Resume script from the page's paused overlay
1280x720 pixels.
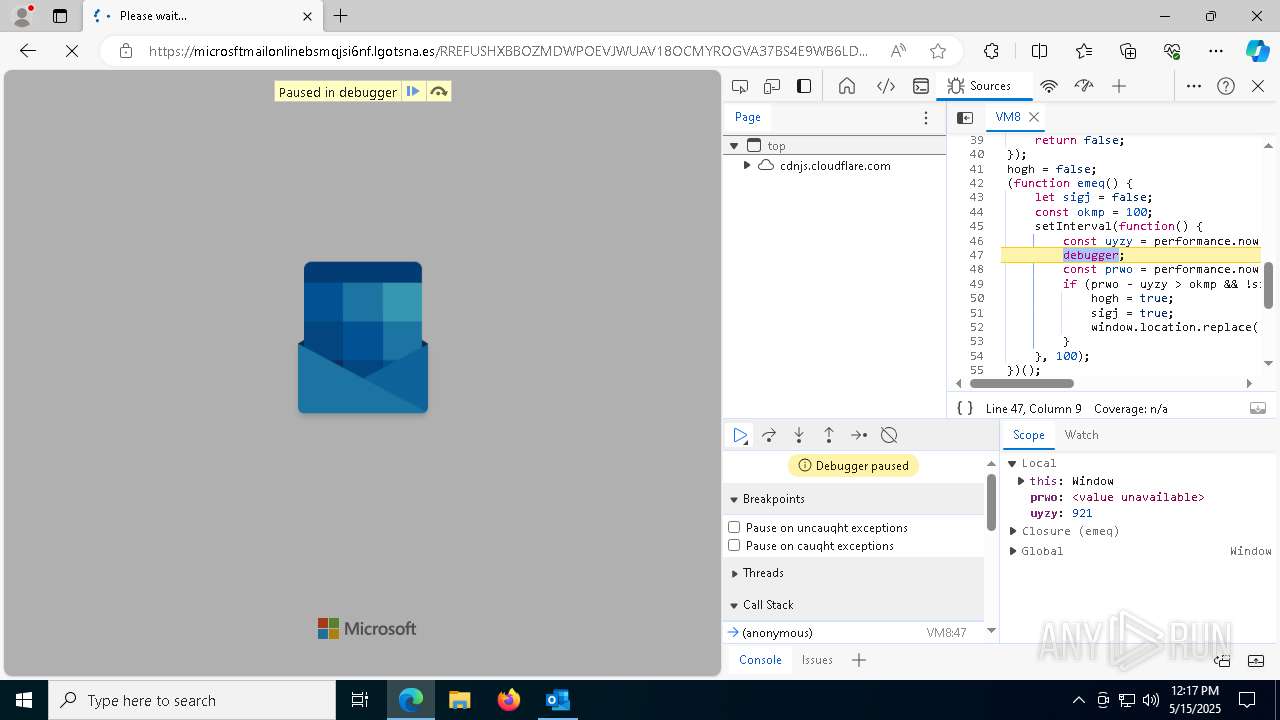(x=413, y=92)
